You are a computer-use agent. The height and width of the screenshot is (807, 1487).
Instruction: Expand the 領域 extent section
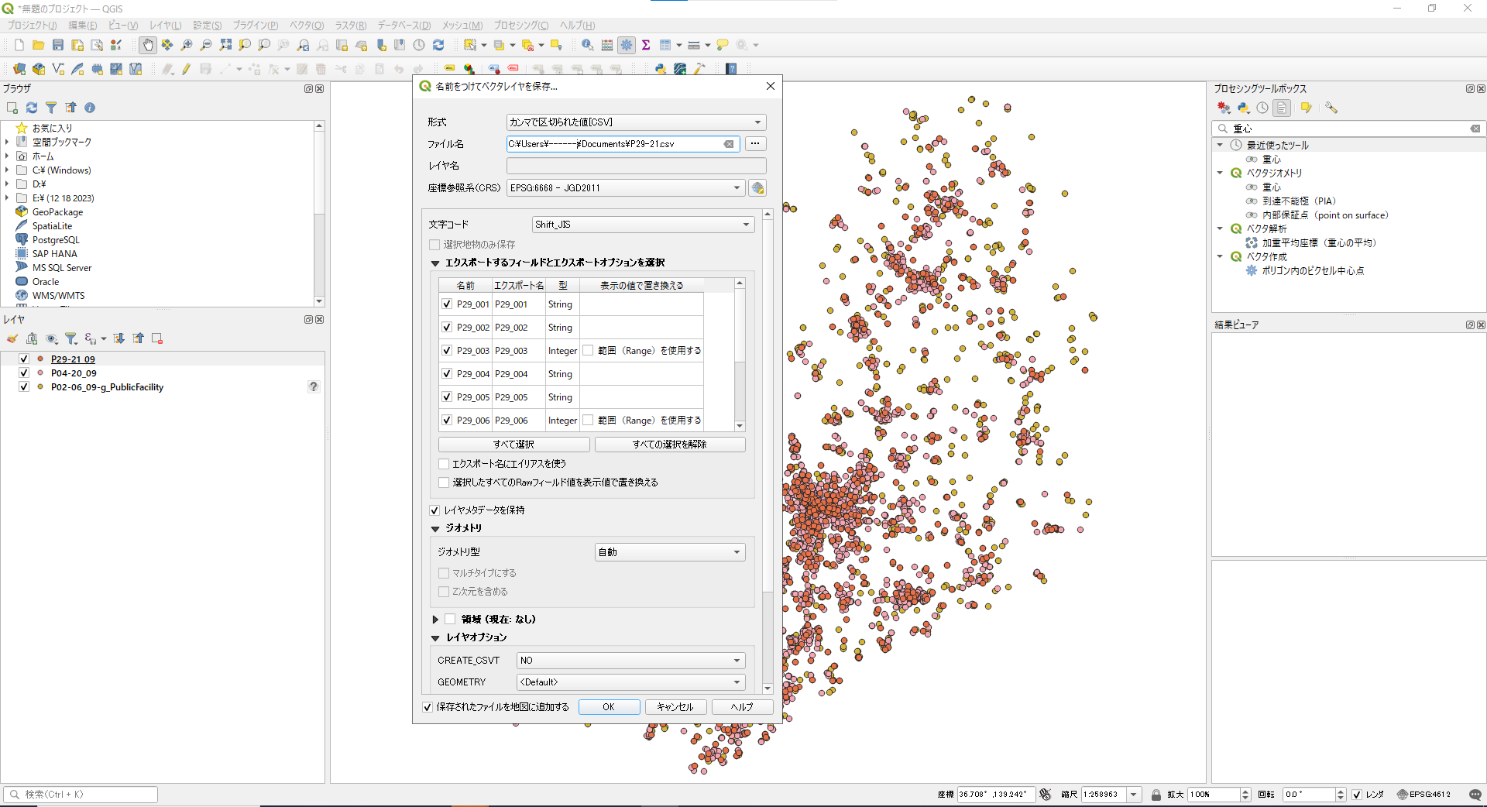(436, 619)
